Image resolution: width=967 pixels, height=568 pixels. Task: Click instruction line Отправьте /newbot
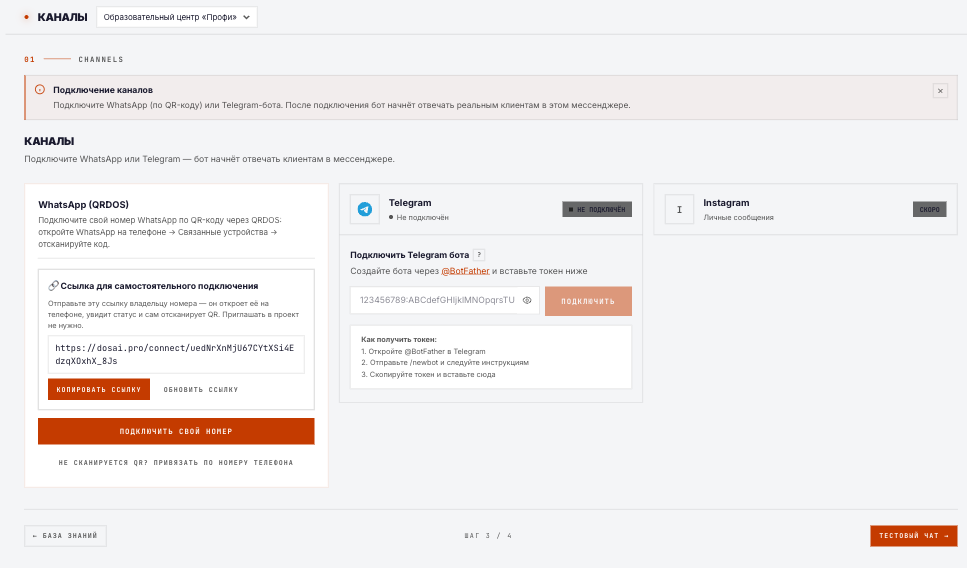point(445,363)
